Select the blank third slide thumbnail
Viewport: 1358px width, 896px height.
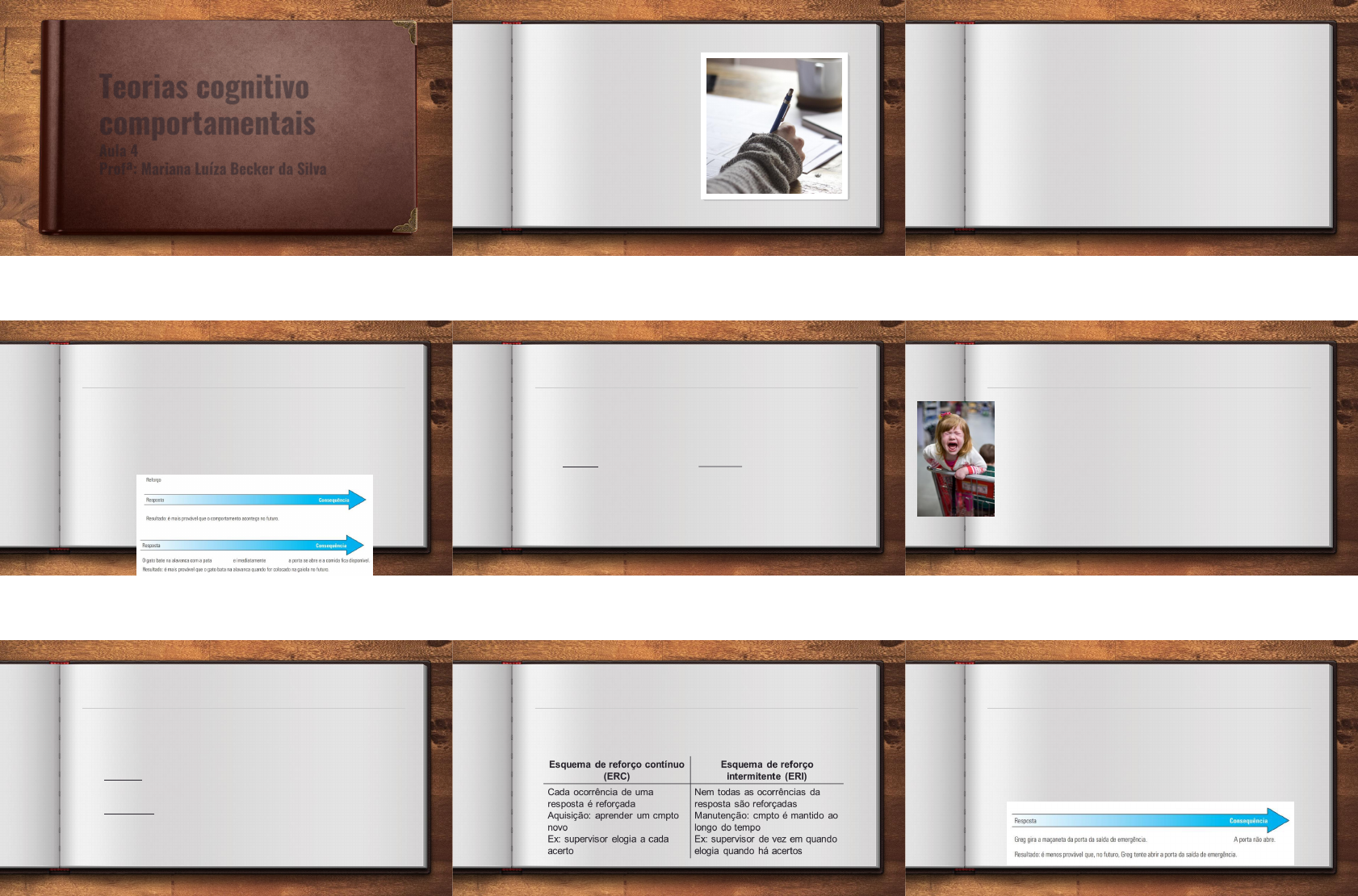1131,128
